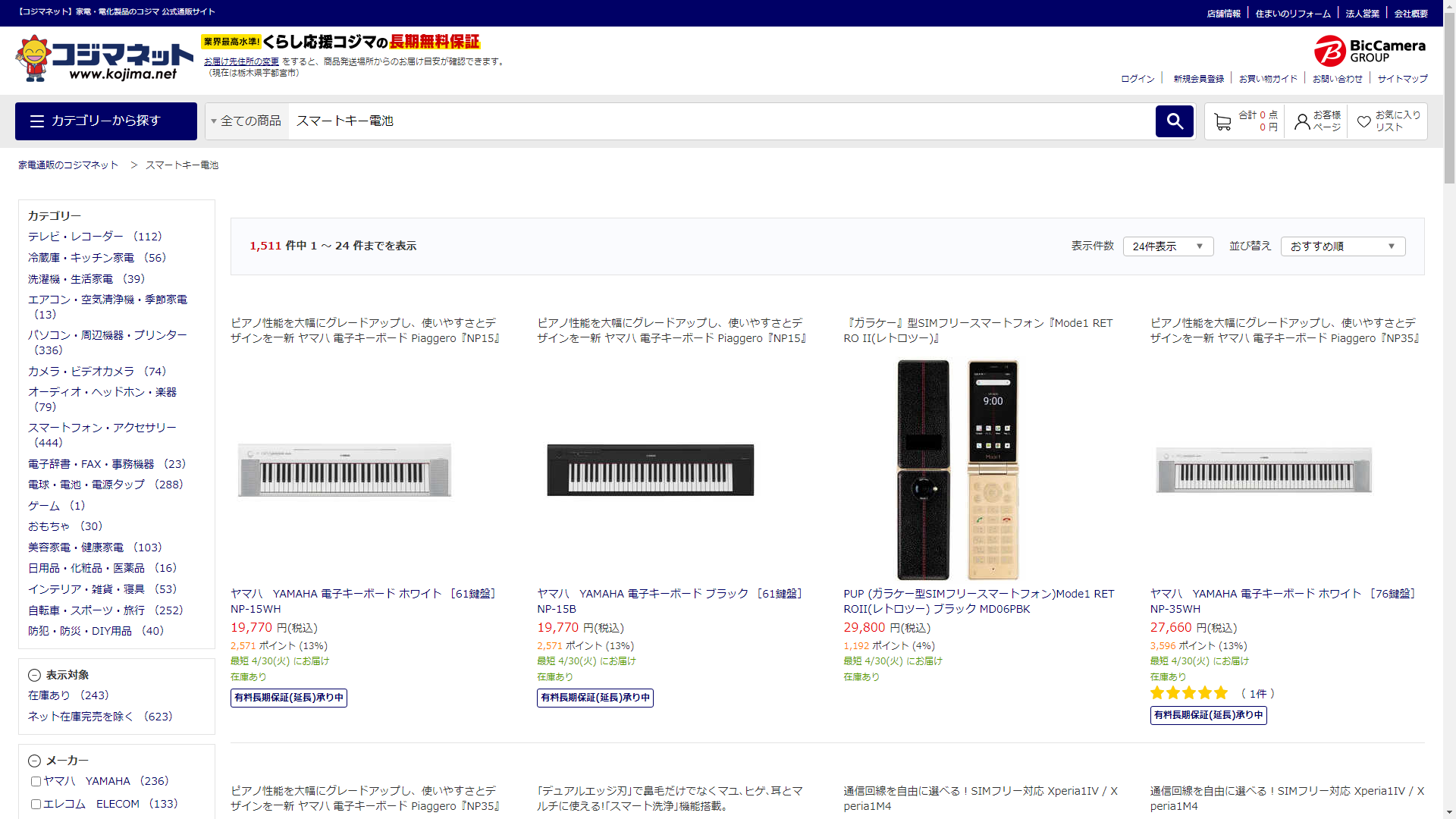The image size is (1456, 819).
Task: Expand the 全ての商品 search category dropdown
Action: [246, 121]
